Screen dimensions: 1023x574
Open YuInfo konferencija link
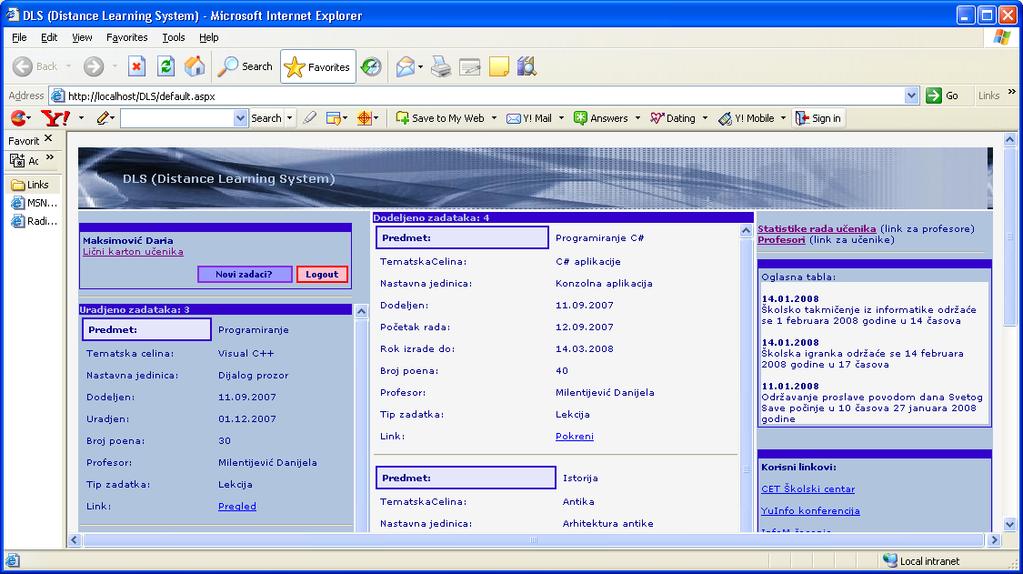click(x=810, y=511)
